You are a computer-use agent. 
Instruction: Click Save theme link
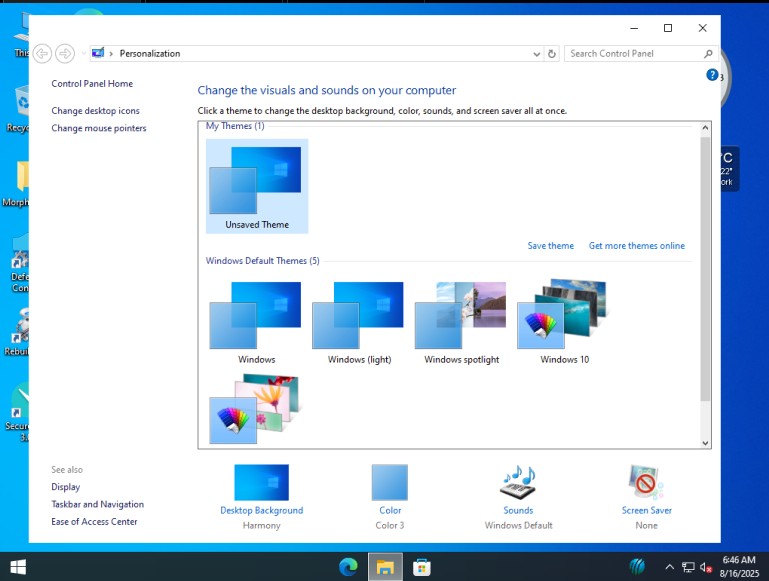tap(550, 246)
